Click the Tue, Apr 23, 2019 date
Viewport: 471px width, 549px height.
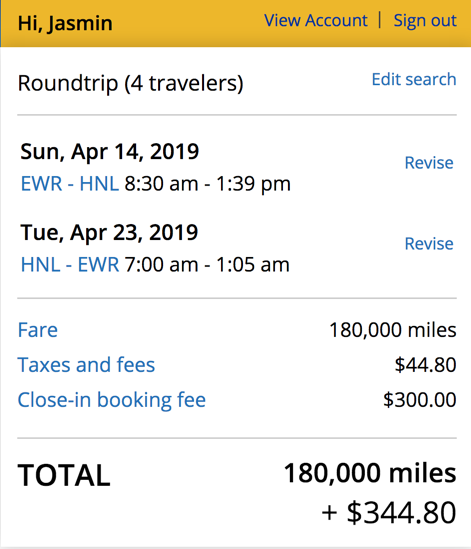(x=109, y=232)
